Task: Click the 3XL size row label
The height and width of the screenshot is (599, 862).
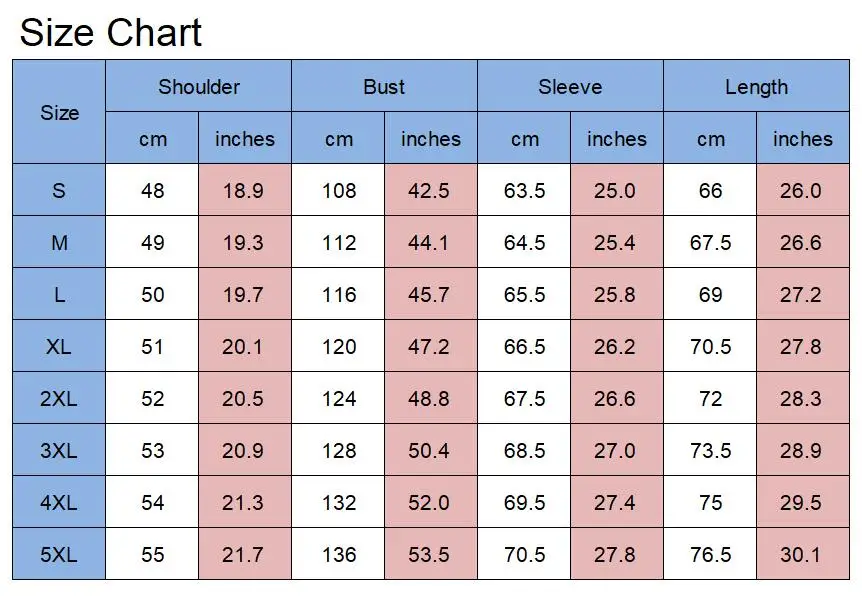Action: tap(59, 450)
